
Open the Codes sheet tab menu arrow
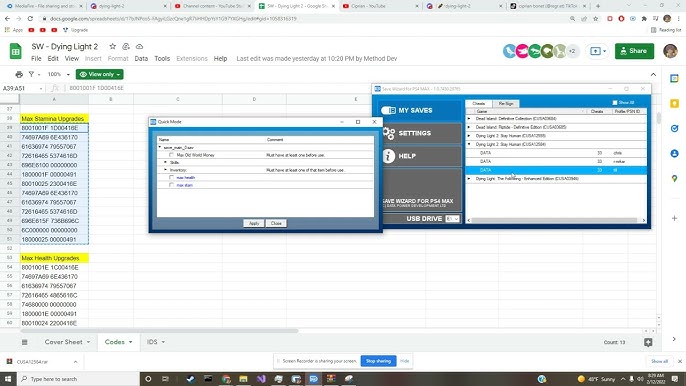130,342
